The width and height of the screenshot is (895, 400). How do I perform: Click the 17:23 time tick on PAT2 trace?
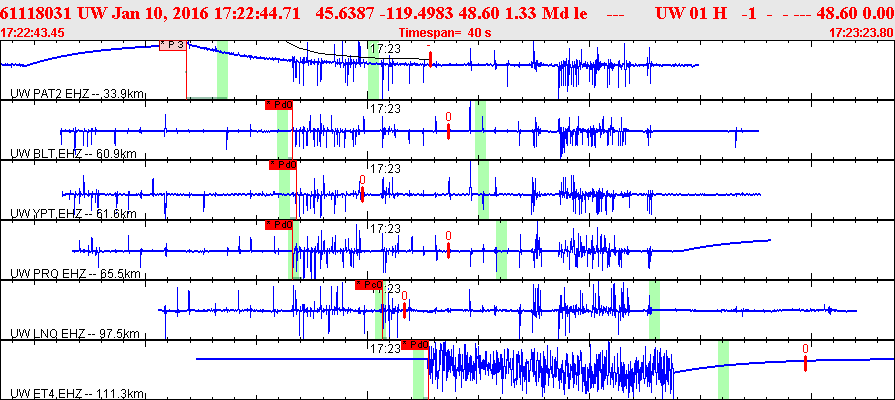tap(385, 48)
